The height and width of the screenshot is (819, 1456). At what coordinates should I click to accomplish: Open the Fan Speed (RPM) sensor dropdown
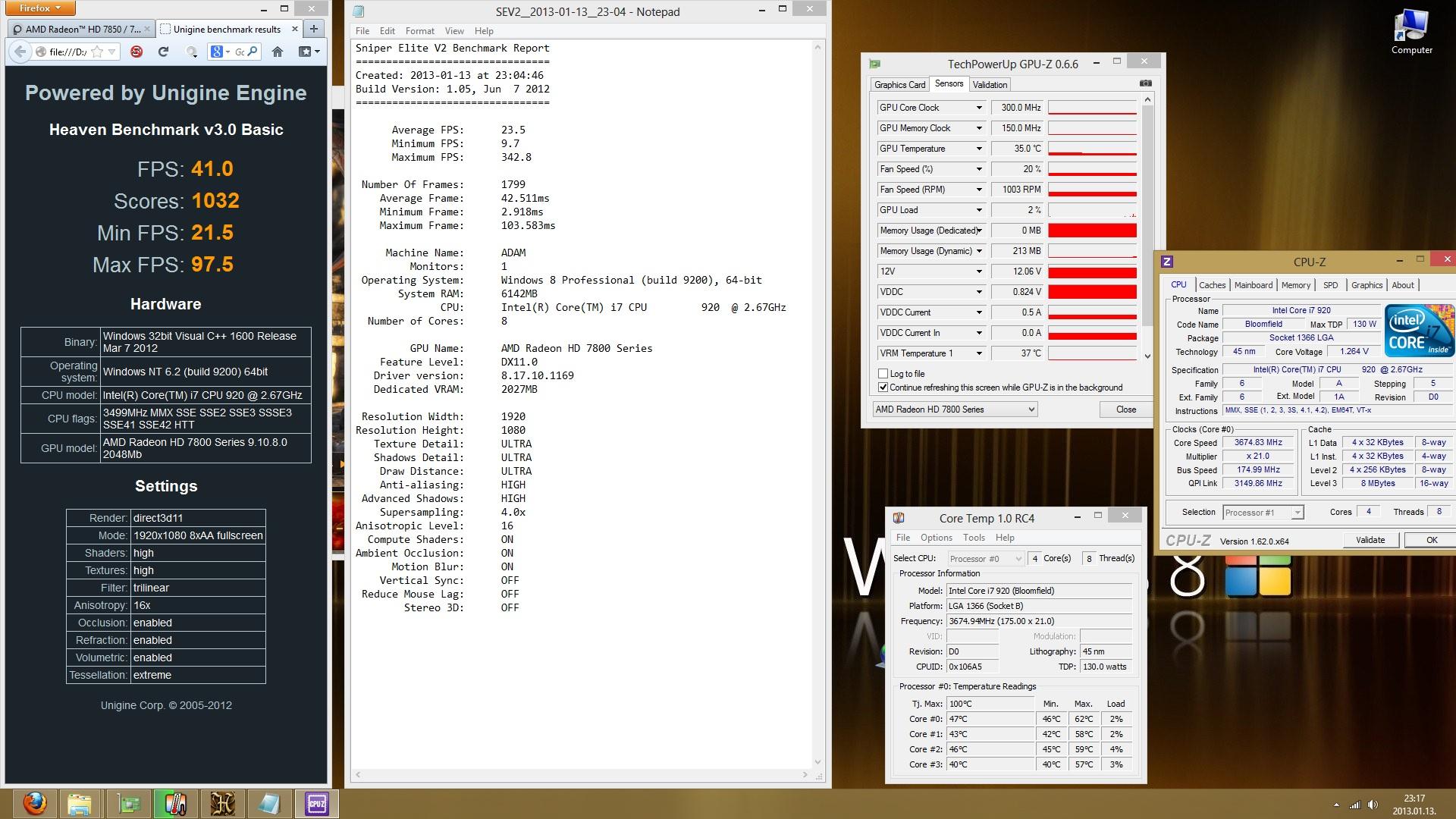click(979, 190)
